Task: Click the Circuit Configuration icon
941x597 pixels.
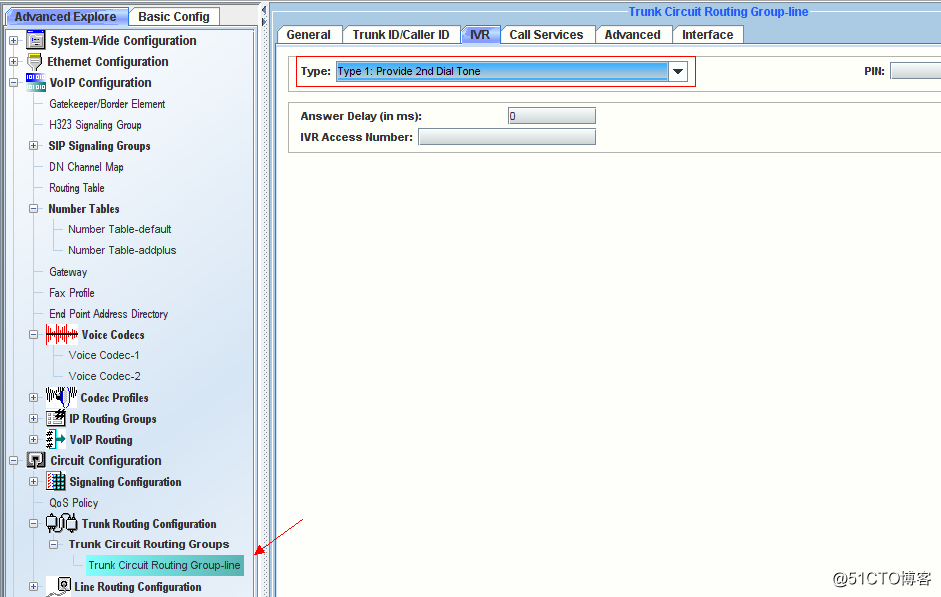Action: (36, 460)
